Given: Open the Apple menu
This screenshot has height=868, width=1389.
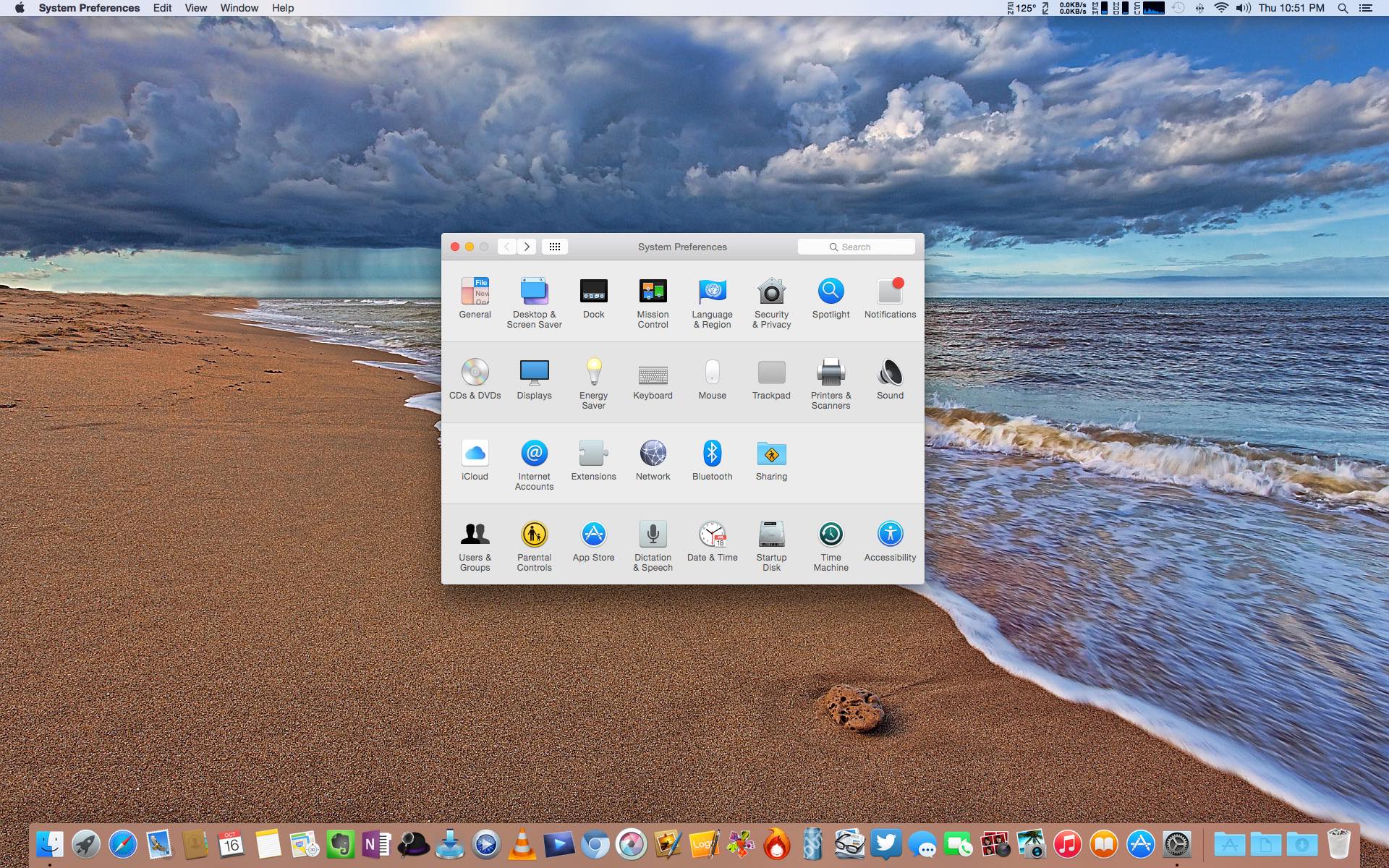Looking at the screenshot, I should (20, 8).
